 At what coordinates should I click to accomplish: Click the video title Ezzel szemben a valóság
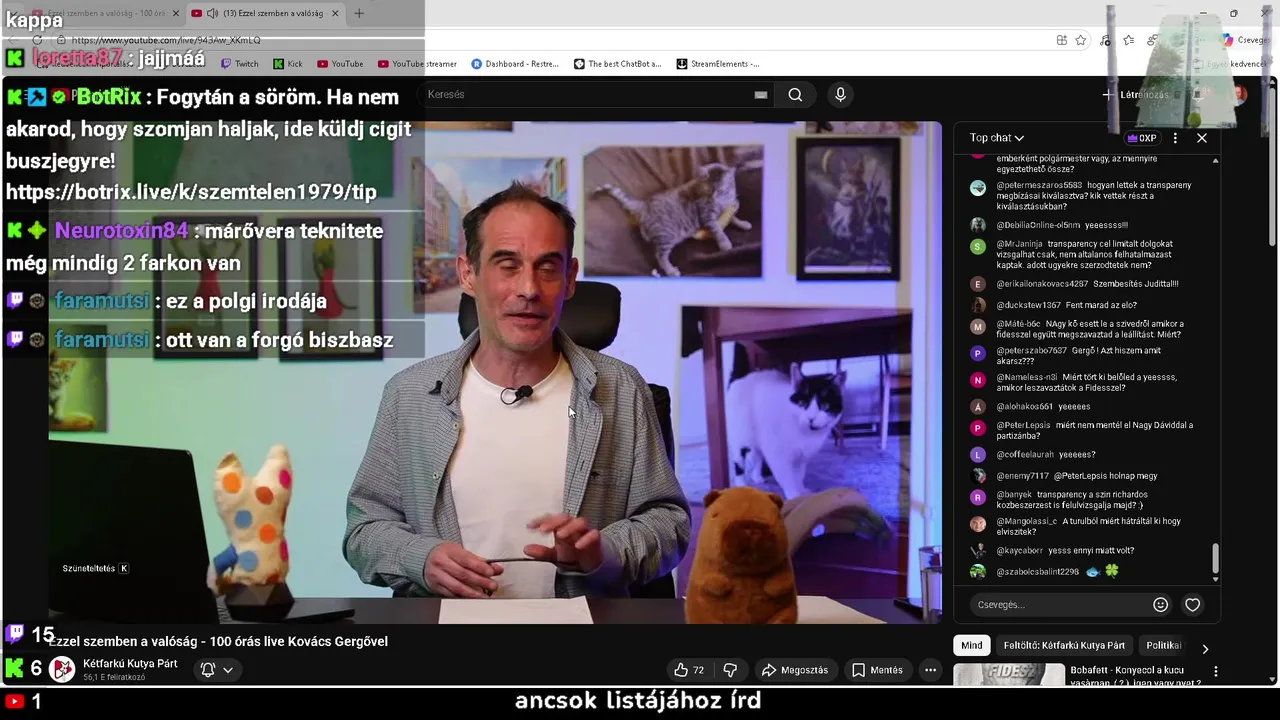coord(218,642)
